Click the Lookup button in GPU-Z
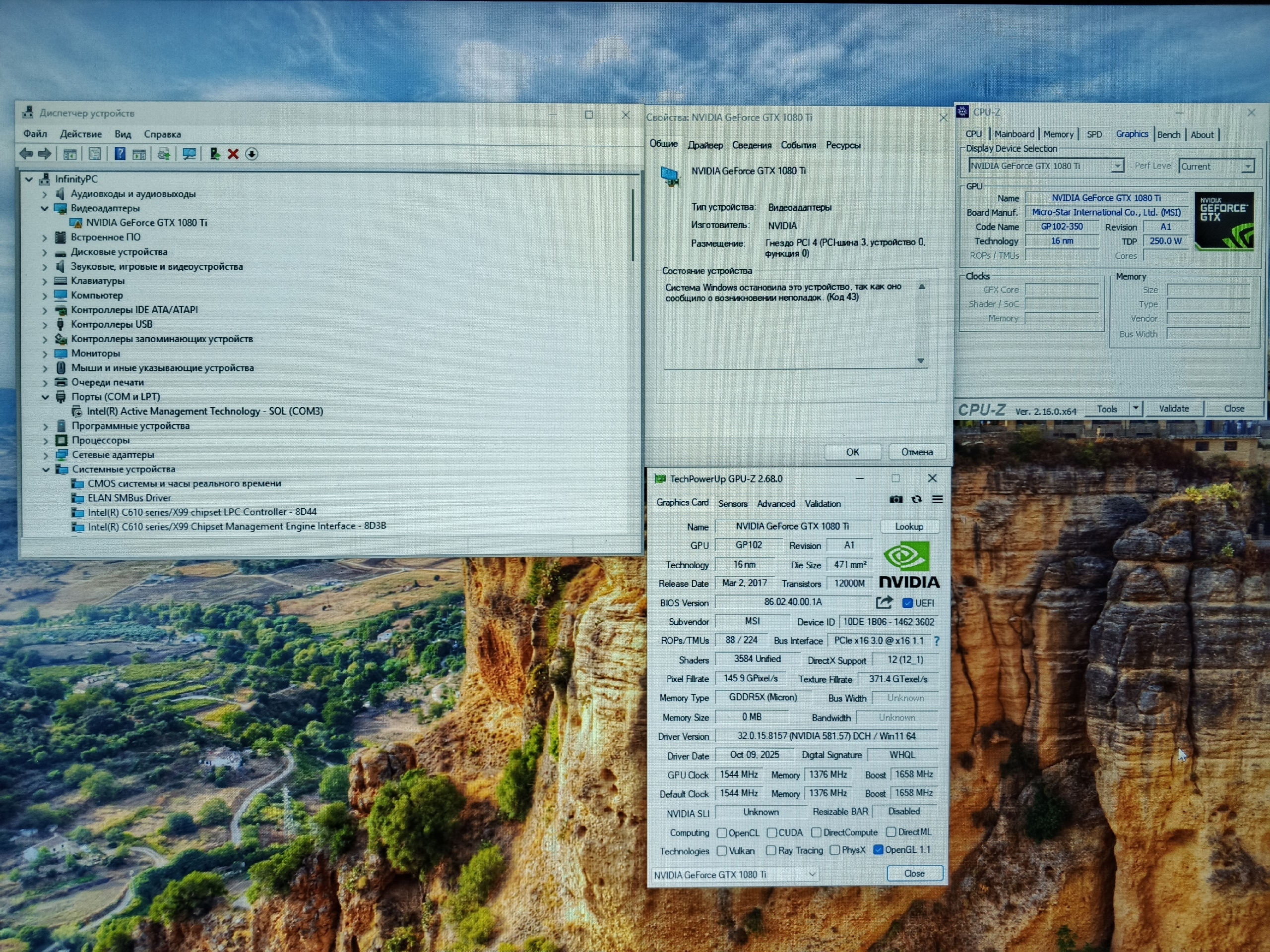The image size is (1270, 952). click(909, 527)
